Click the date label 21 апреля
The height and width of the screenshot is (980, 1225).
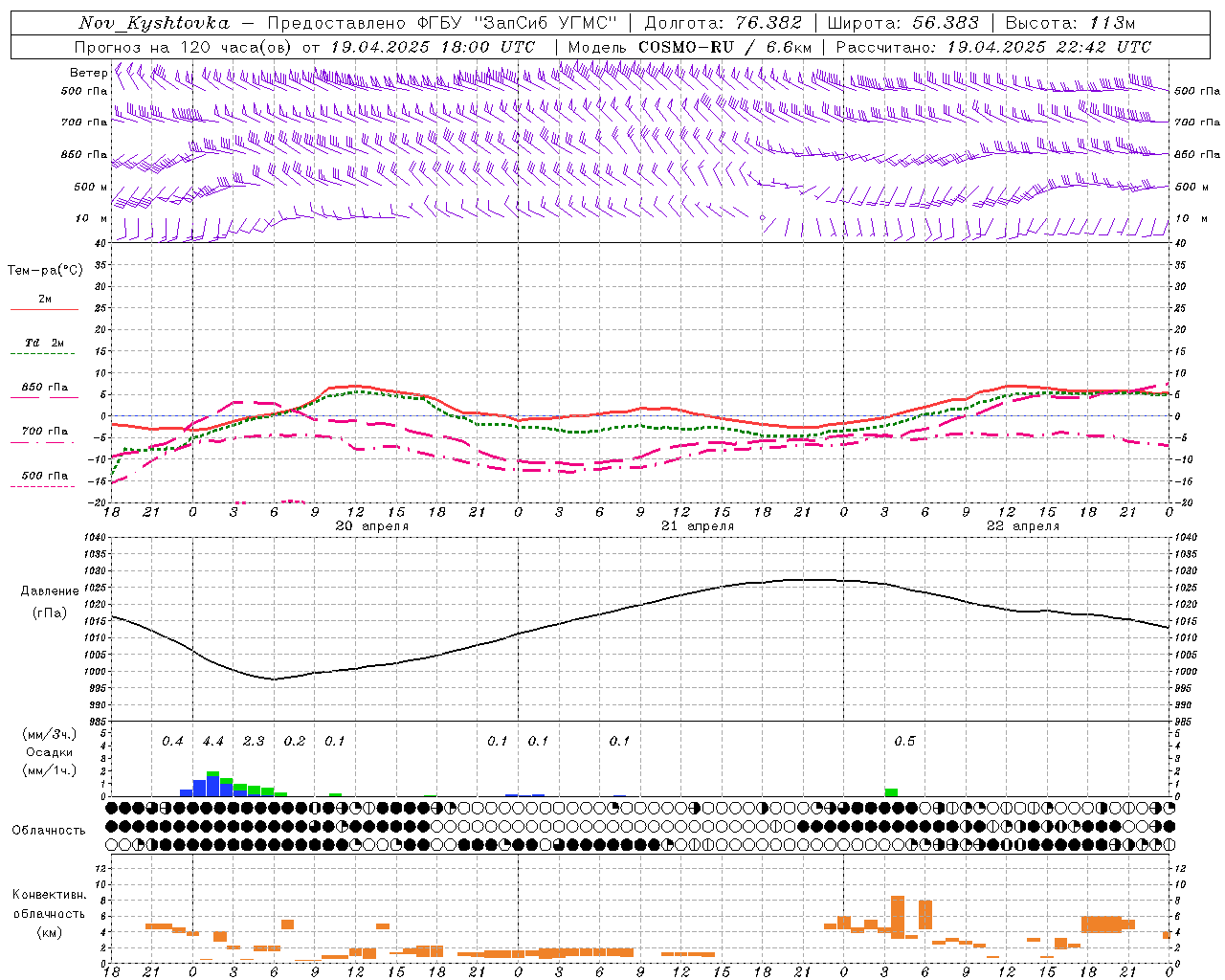tap(698, 526)
